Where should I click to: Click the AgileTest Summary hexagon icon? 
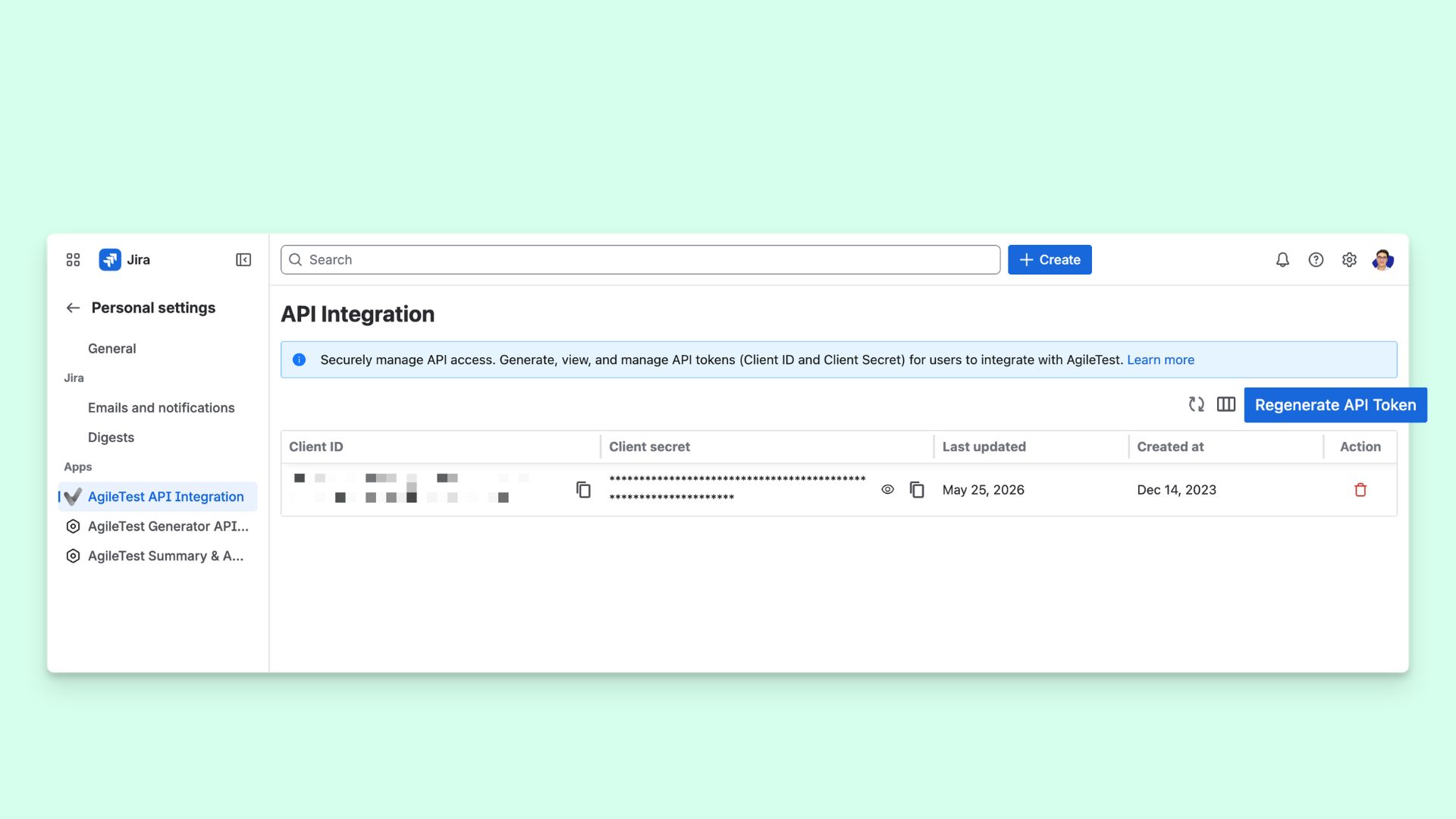(73, 556)
